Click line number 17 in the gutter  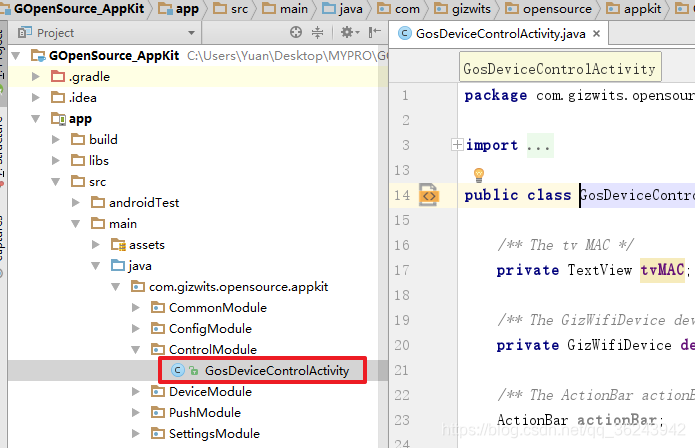click(x=402, y=270)
